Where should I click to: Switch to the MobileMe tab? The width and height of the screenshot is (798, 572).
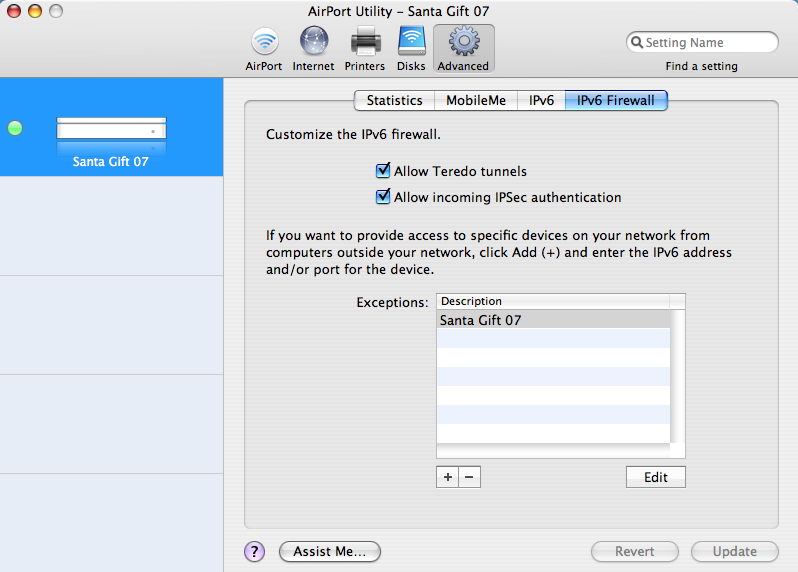(476, 100)
